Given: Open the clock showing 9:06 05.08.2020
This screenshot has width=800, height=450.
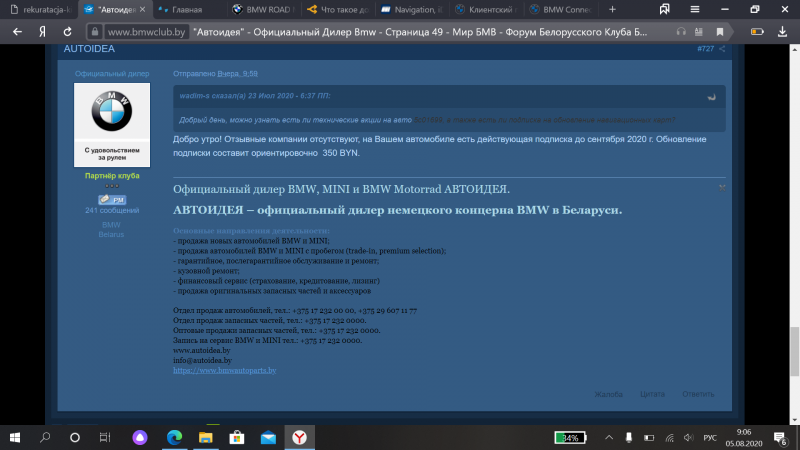Looking at the screenshot, I should pos(744,437).
